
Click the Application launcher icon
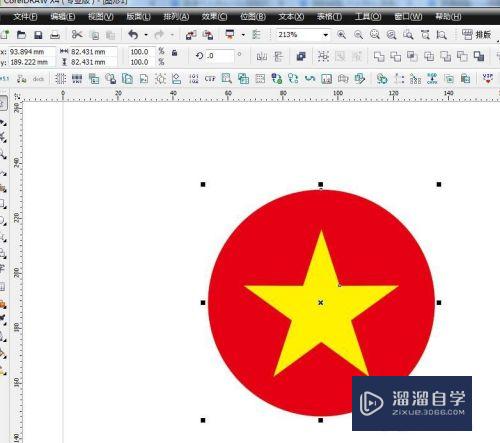[230, 35]
